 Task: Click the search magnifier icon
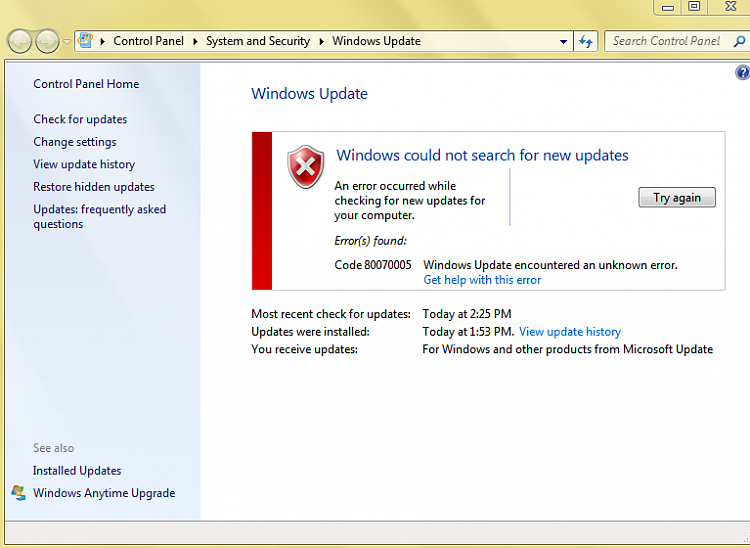point(739,41)
